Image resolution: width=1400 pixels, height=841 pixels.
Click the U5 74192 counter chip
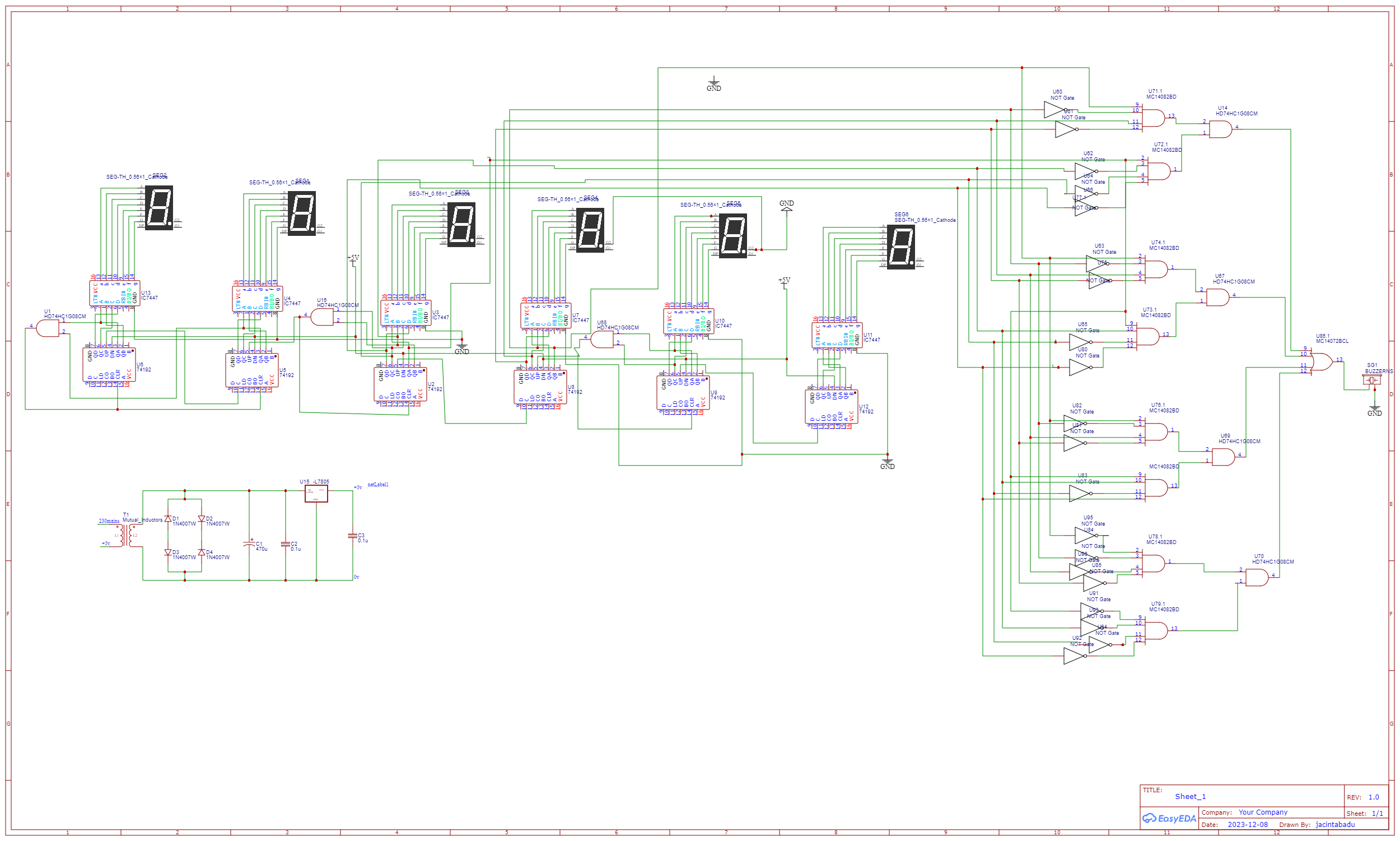[252, 370]
